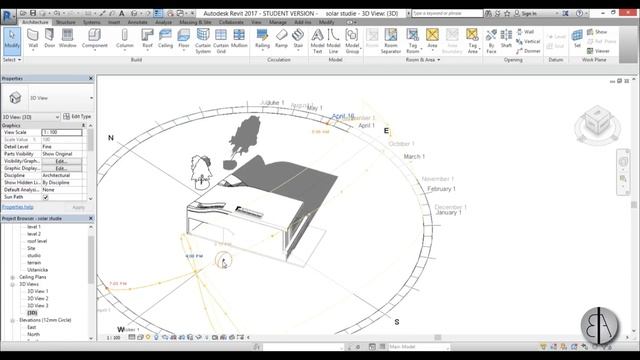
Task: Click the Model Text tool
Action: point(317,41)
